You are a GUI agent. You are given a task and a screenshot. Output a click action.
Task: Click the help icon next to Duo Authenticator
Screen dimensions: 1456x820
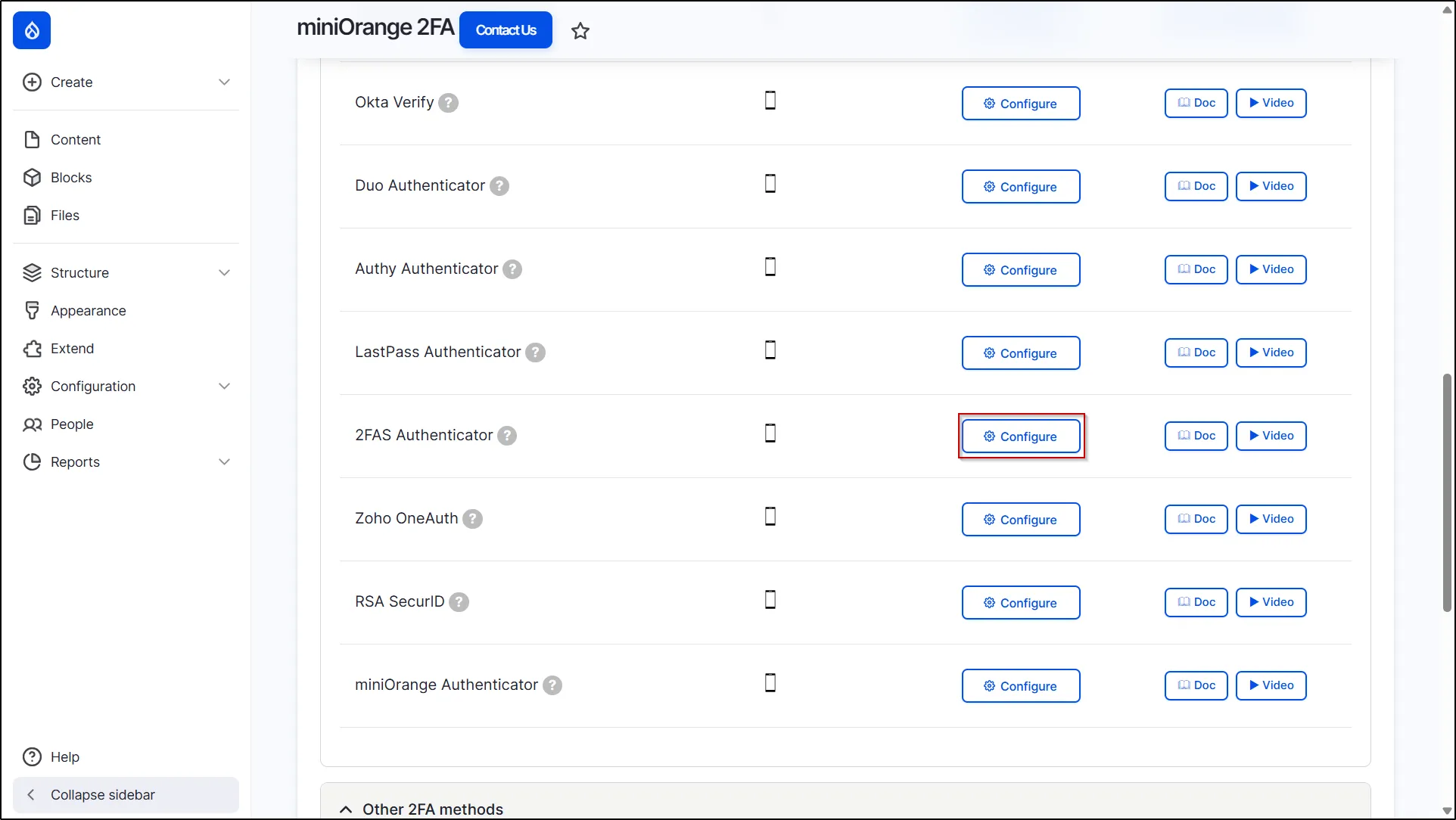499,186
